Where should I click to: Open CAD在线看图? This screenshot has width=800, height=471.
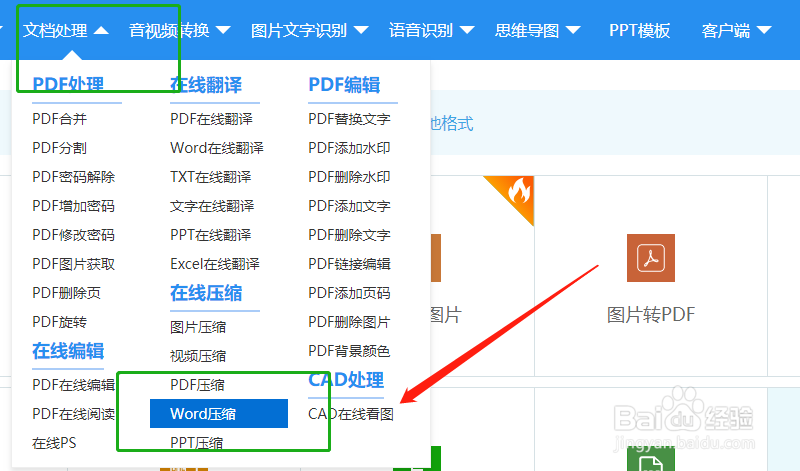tap(351, 414)
